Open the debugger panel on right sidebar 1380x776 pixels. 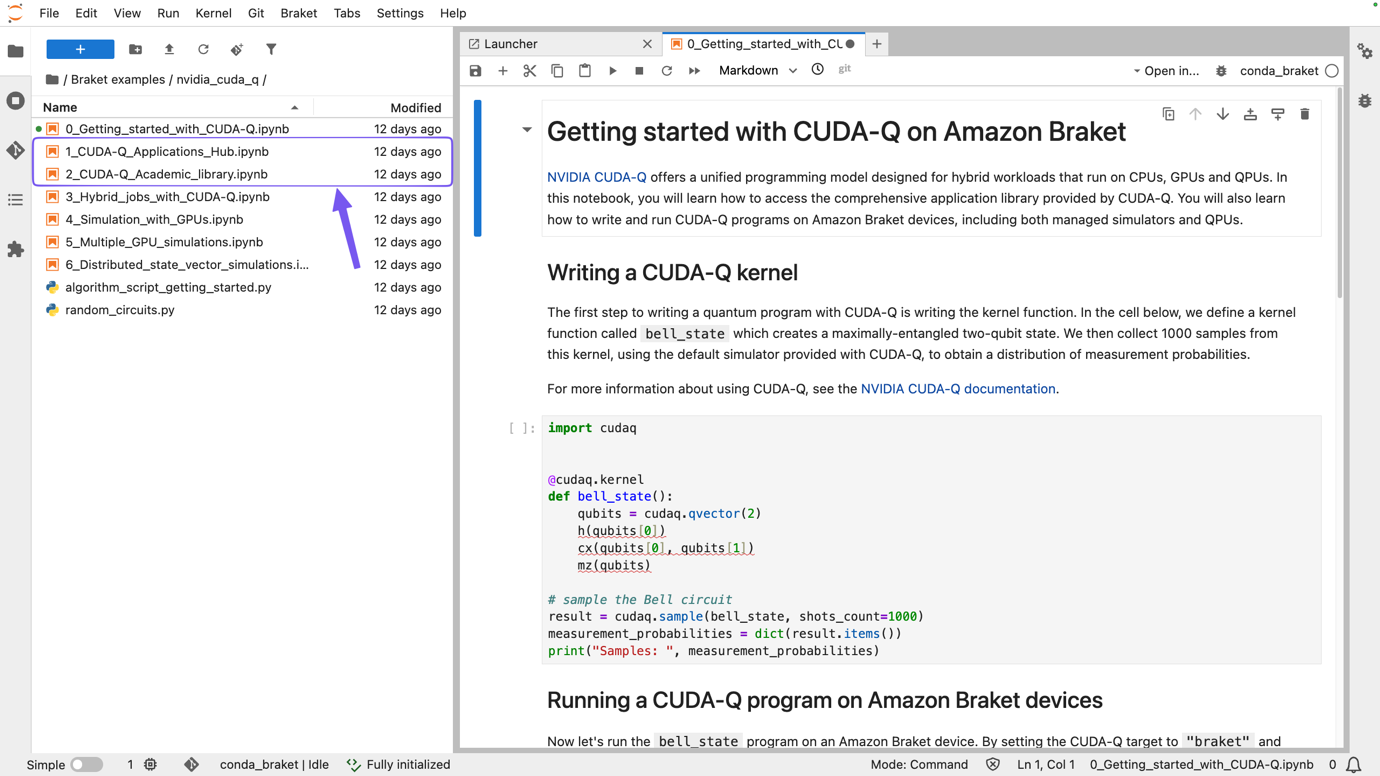click(x=1365, y=101)
